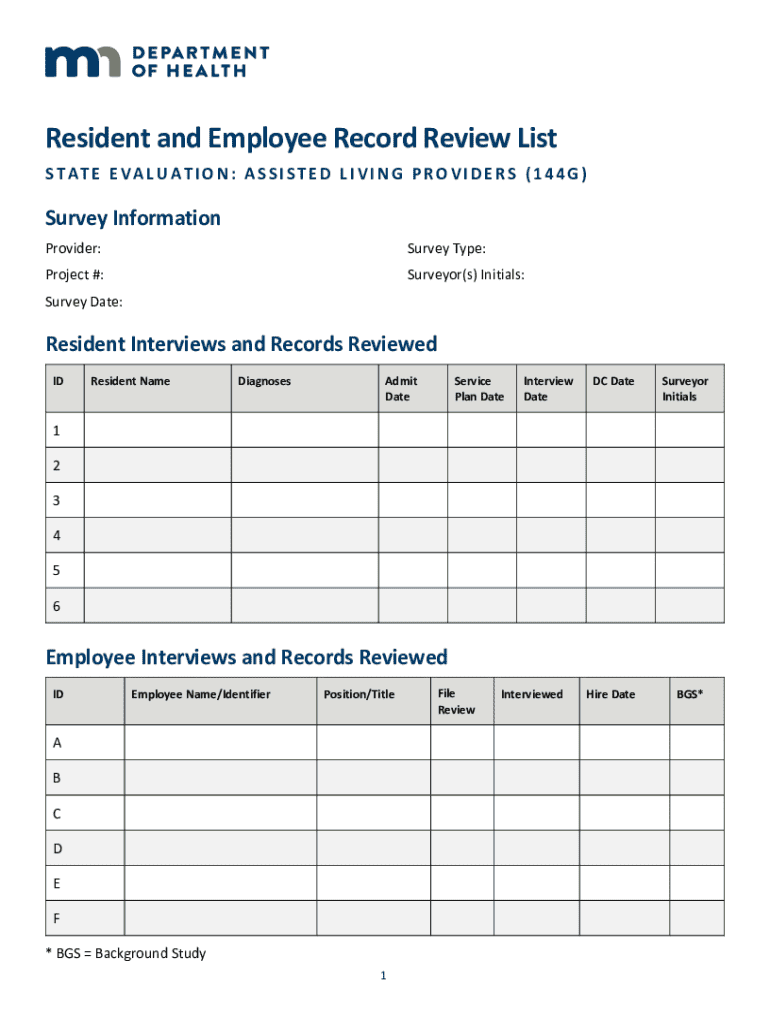Click File Review cell in employee row C

coord(461,812)
